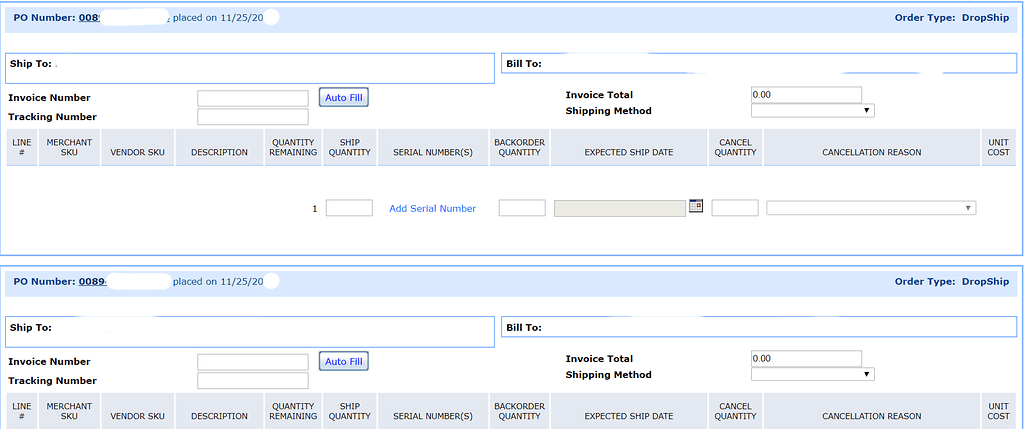Open first order's Shipping Method dropdown
Image resolution: width=1024 pixels, height=429 pixels.
tap(812, 111)
